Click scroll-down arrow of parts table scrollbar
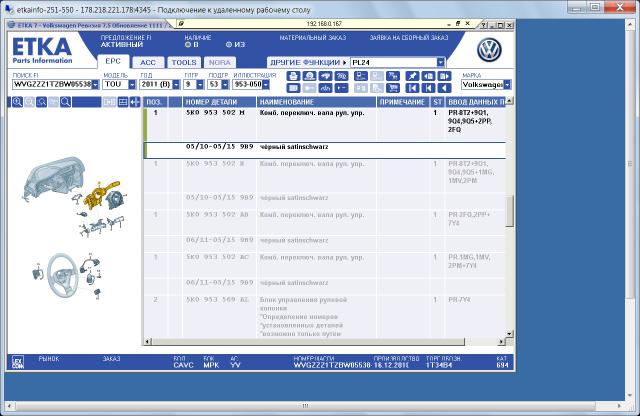The height and width of the screenshot is (416, 640). [509, 334]
